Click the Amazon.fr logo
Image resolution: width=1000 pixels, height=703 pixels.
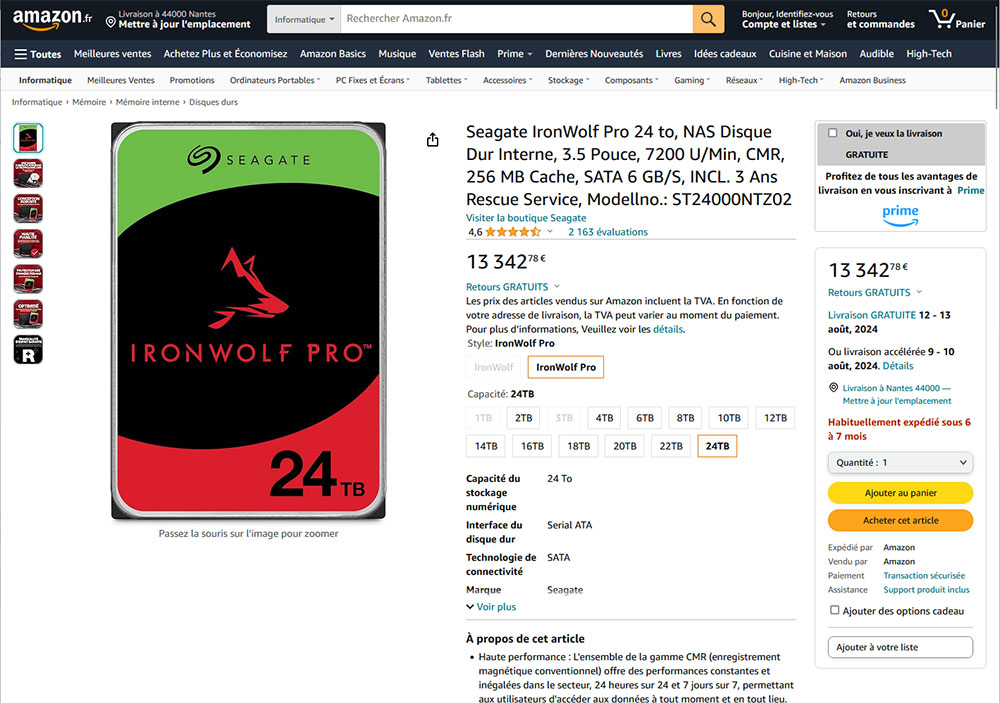[x=52, y=18]
